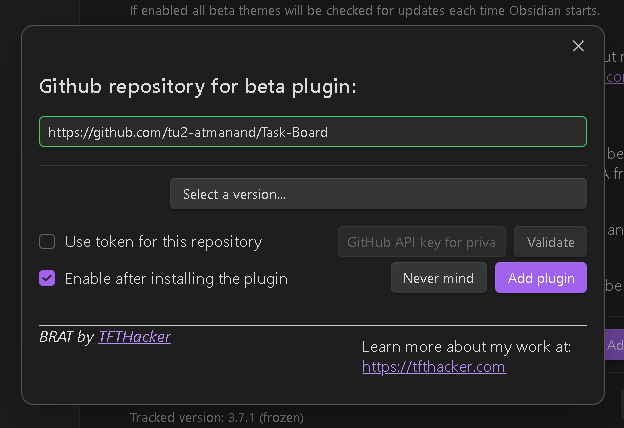
Task: Click the Never mind button
Action: (x=439, y=278)
